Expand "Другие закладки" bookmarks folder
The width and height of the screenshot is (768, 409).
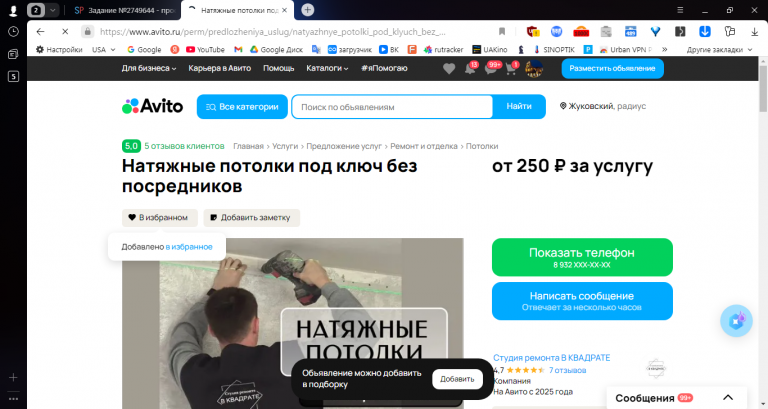[x=719, y=49]
